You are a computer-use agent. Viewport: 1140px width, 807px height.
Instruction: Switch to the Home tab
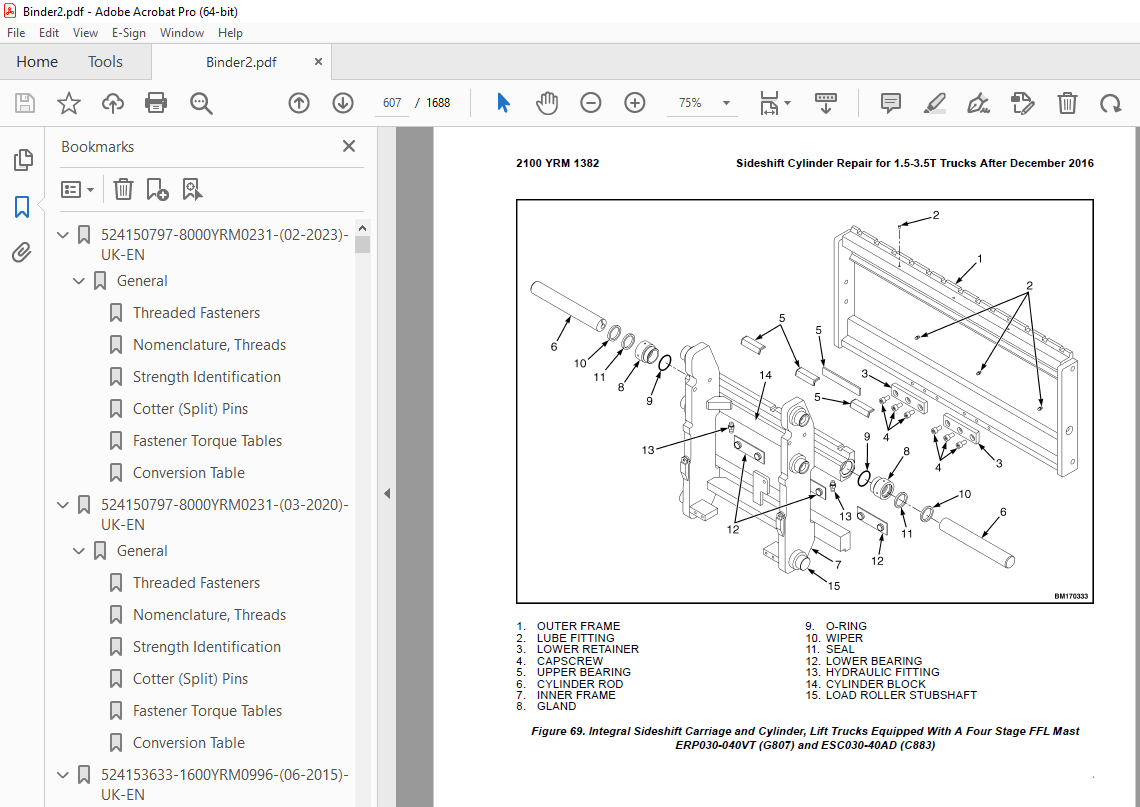click(x=37, y=62)
